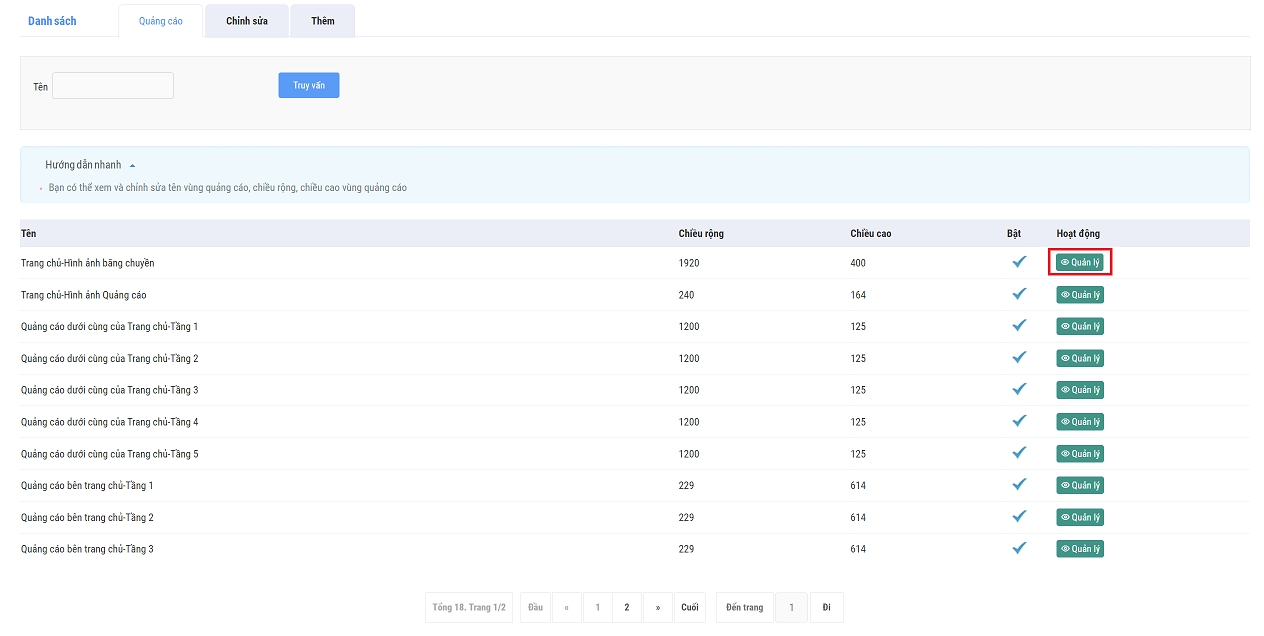Open Quản lý for Trang chủ-Hình ảnh Quảng cáo
1264x636 pixels.
point(1080,295)
